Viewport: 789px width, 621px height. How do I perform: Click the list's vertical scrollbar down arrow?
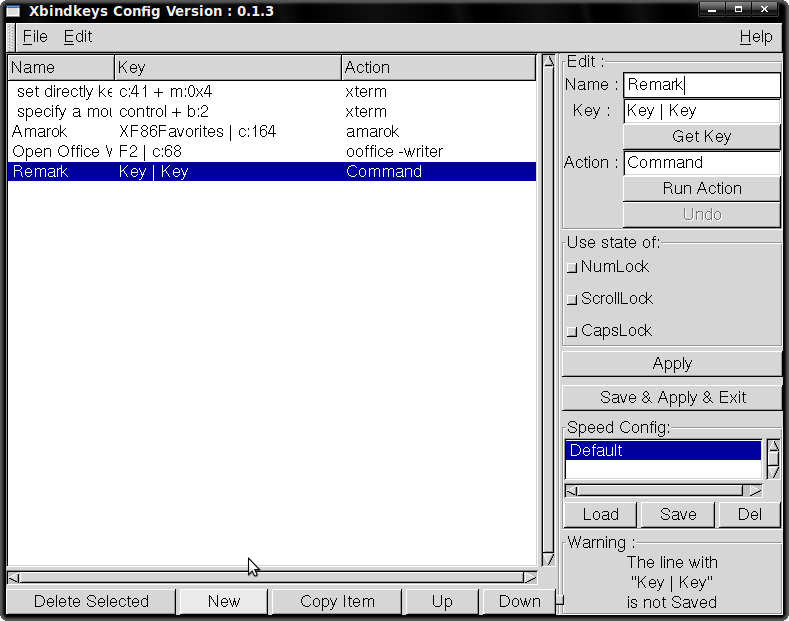pyautogui.click(x=548, y=559)
